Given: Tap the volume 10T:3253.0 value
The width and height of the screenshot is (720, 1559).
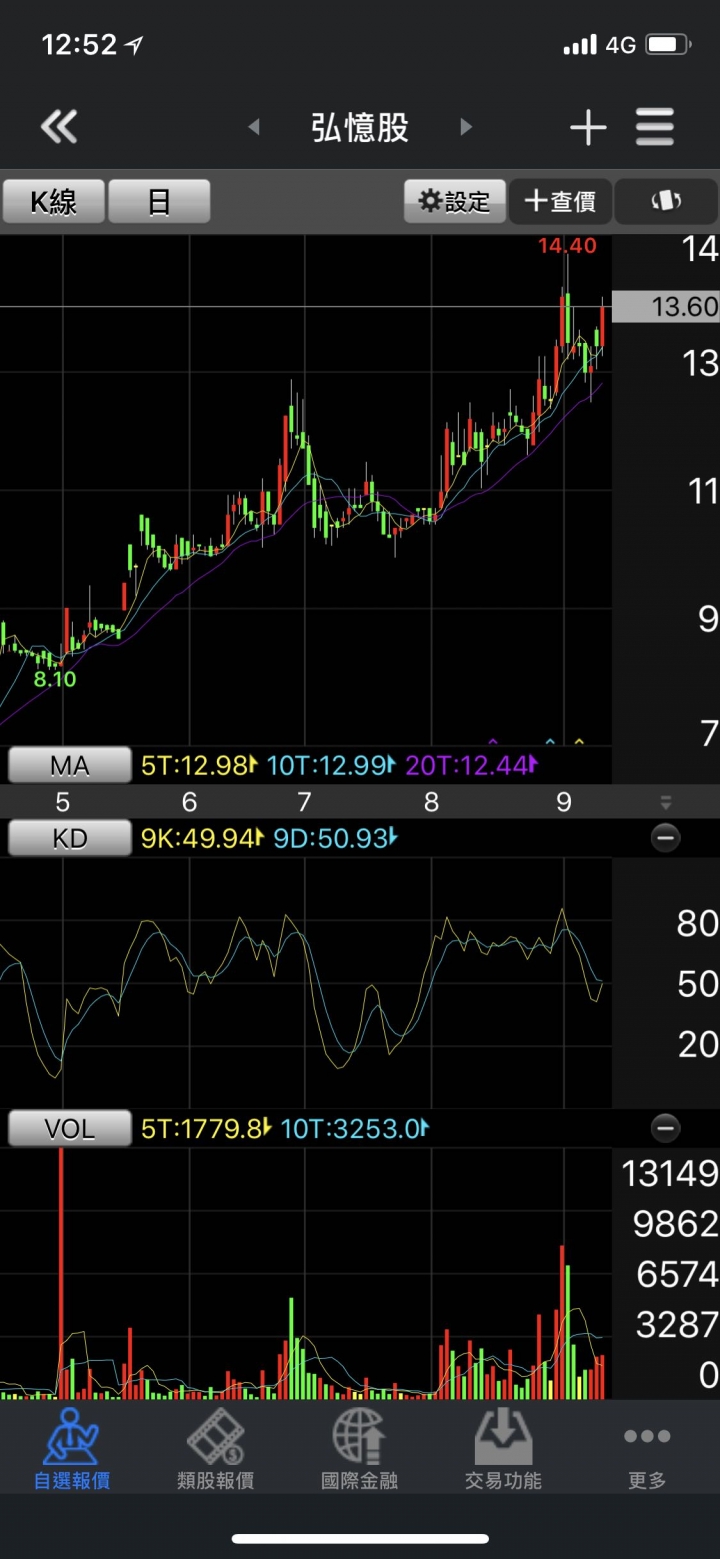Looking at the screenshot, I should click(355, 1129).
